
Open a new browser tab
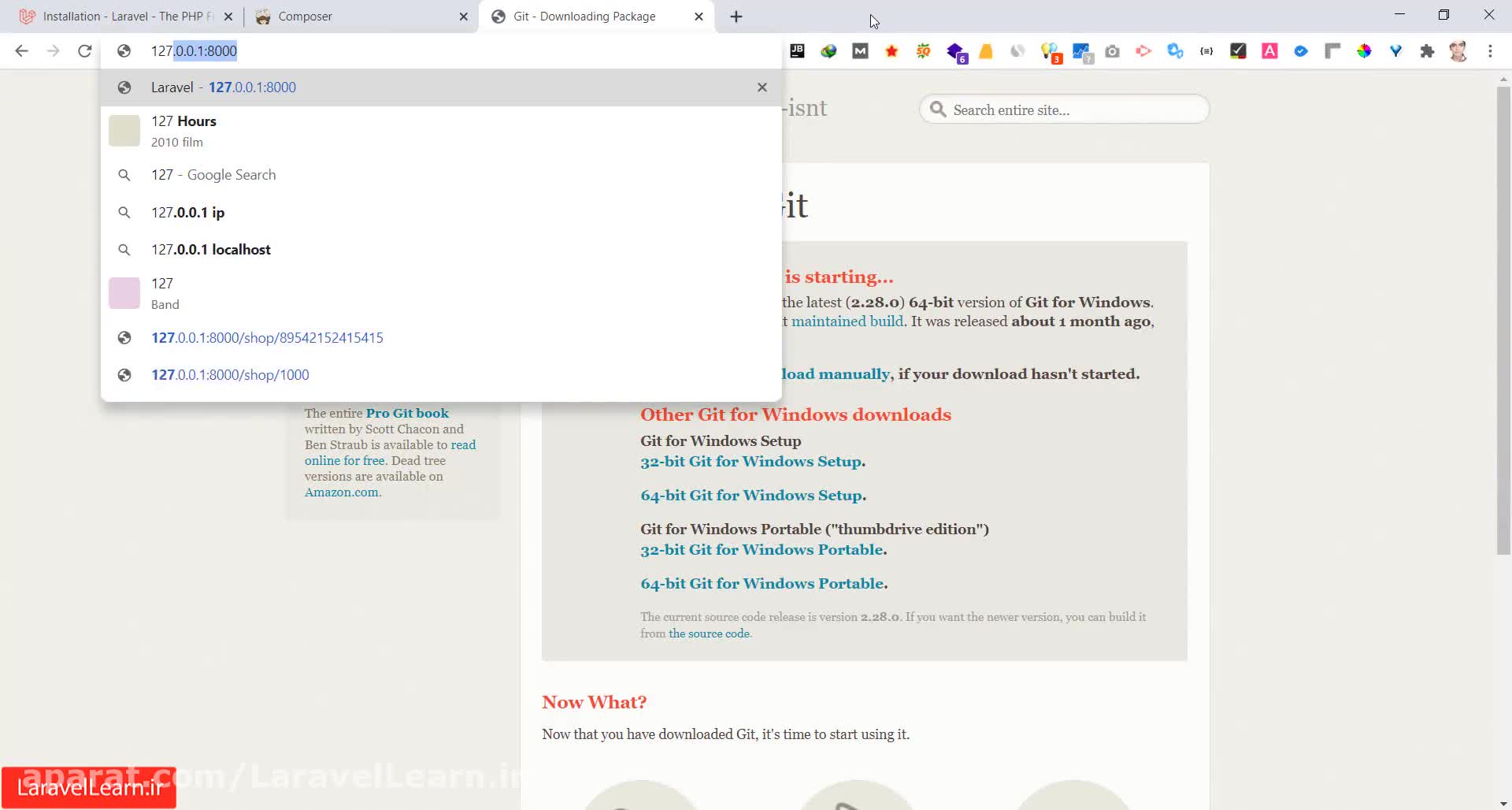(736, 17)
